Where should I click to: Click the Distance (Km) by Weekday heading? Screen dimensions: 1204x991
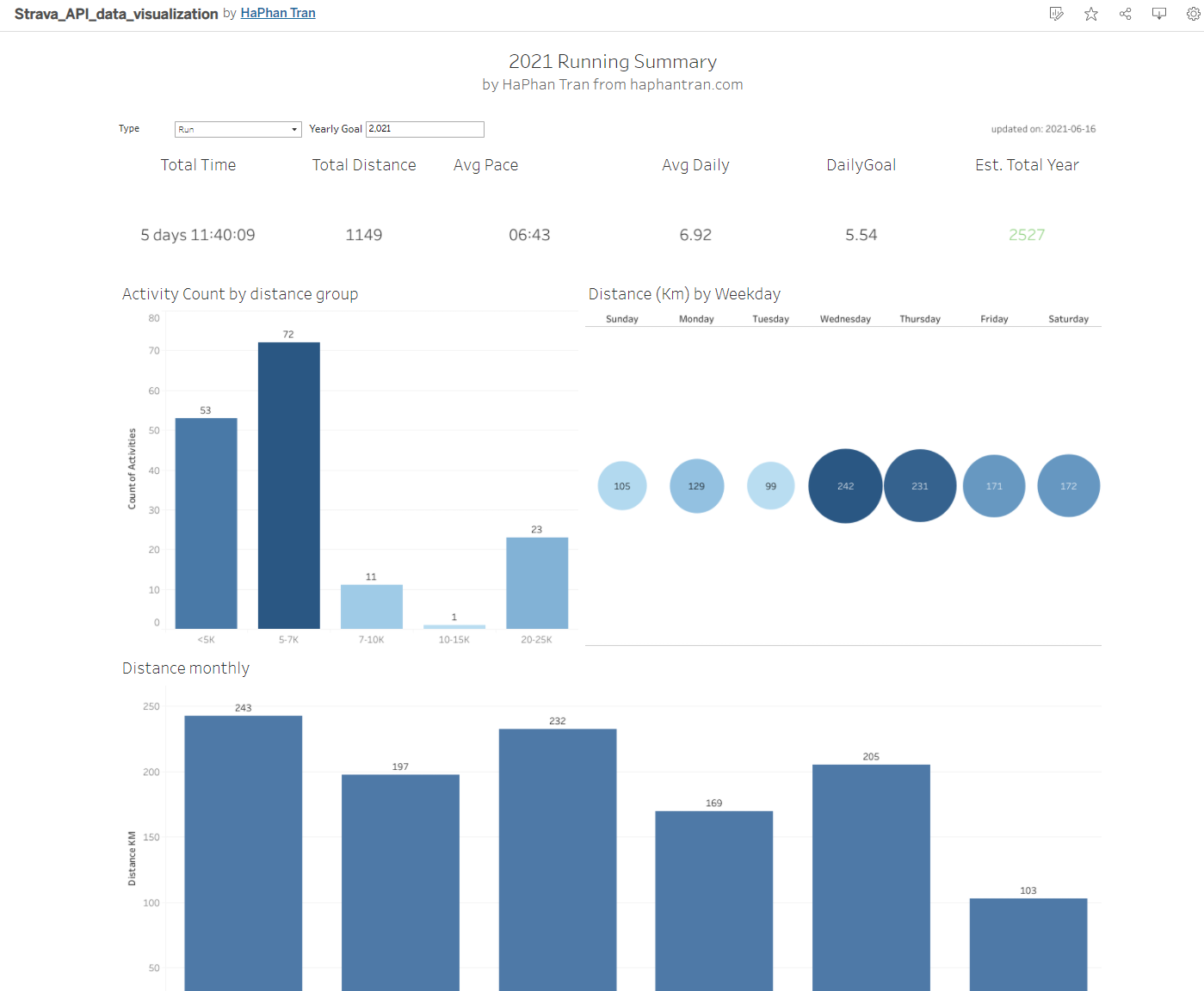(x=684, y=294)
